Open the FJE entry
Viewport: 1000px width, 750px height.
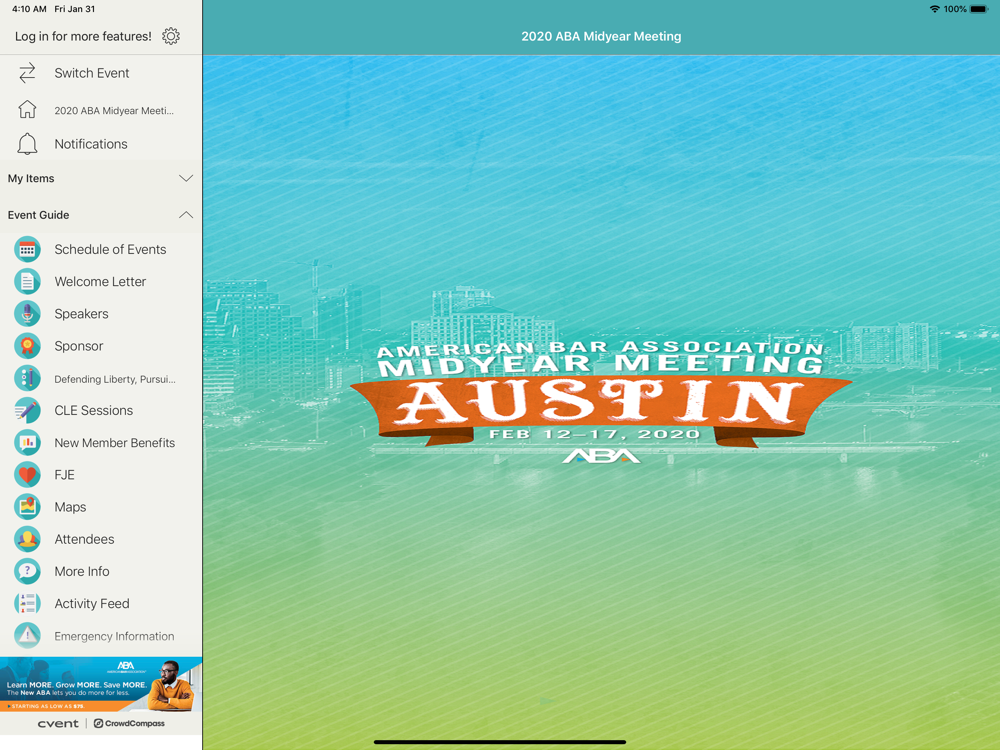(x=101, y=474)
